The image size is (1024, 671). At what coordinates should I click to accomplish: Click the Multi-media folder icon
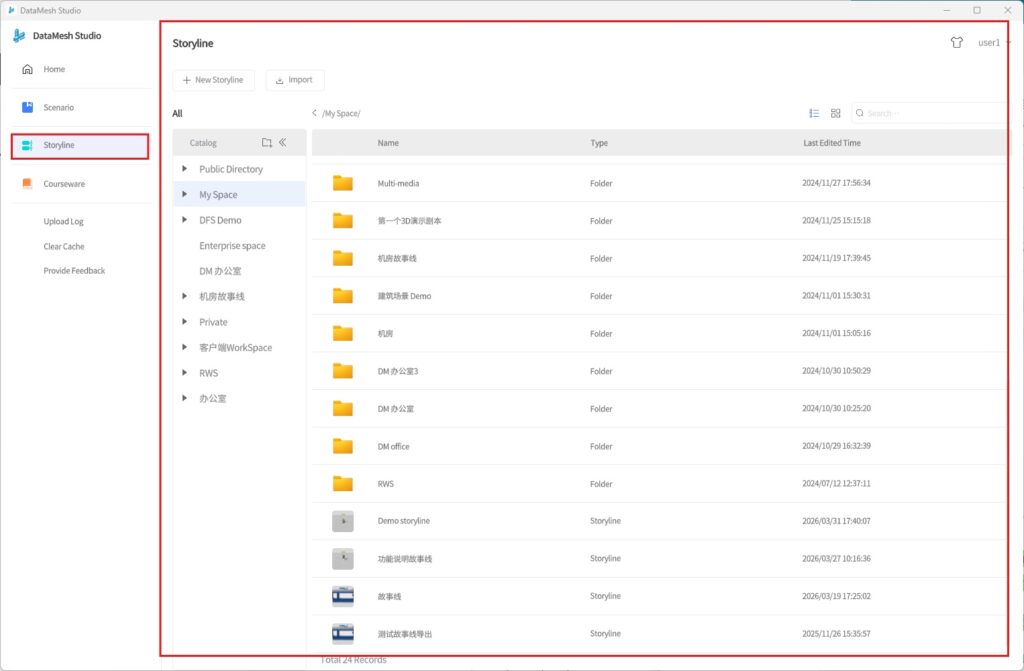343,183
